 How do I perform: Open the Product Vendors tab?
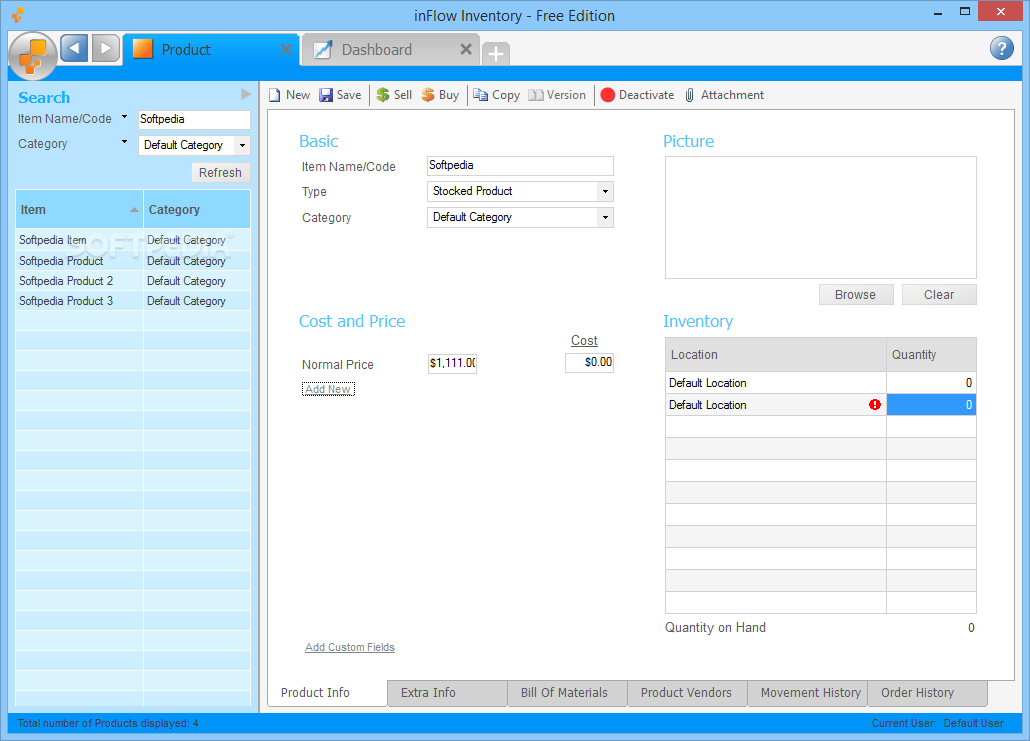tap(686, 692)
